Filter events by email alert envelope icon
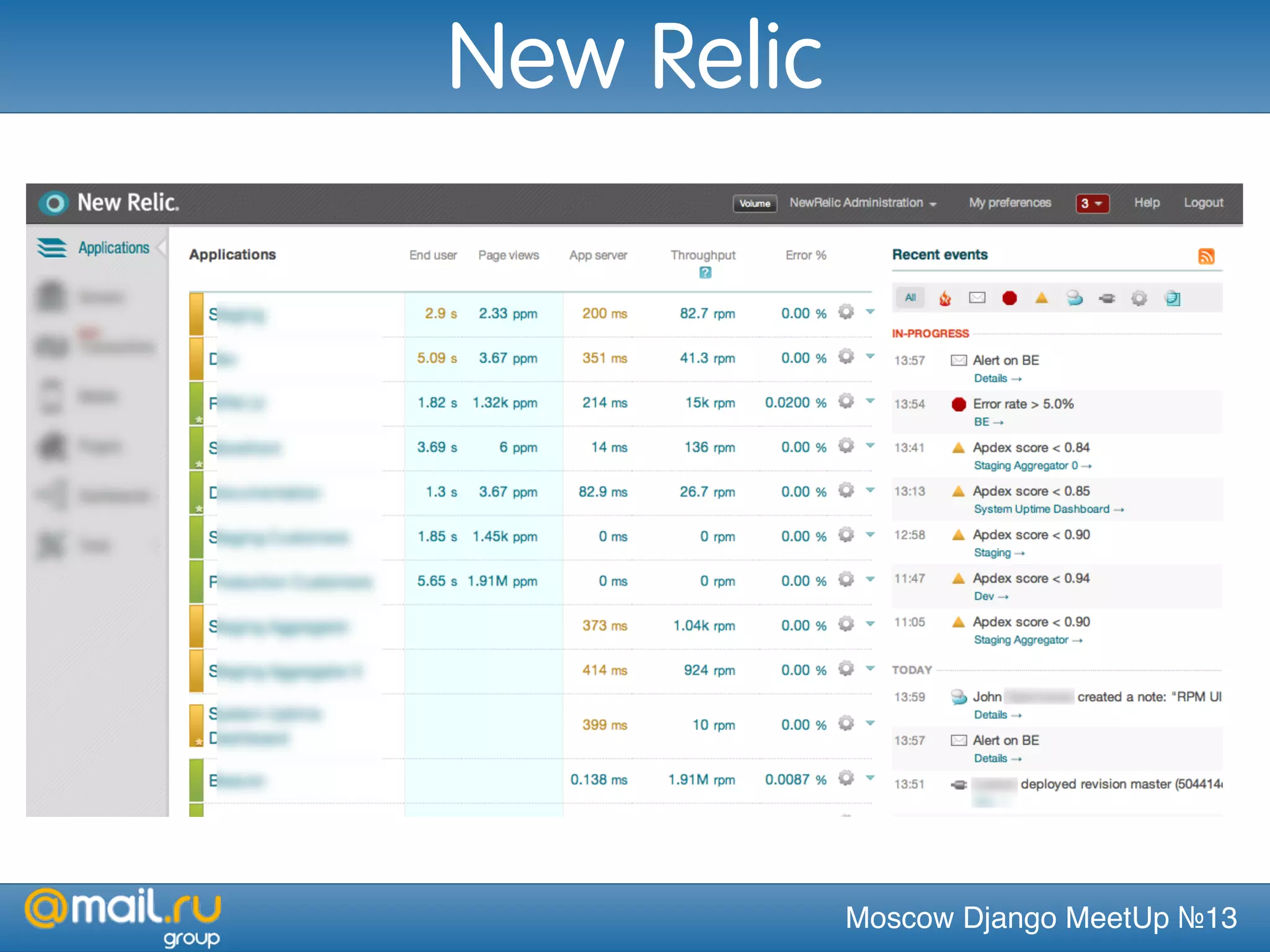Viewport: 1270px width, 952px height. tap(977, 298)
